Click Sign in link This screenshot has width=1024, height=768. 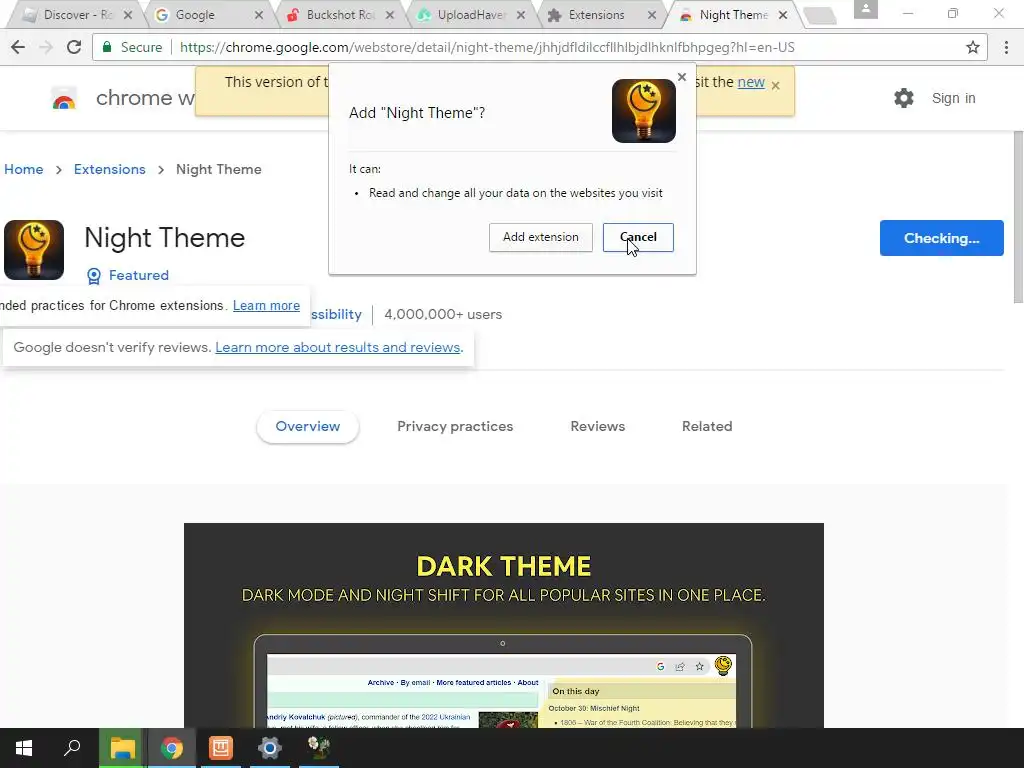pos(953,98)
